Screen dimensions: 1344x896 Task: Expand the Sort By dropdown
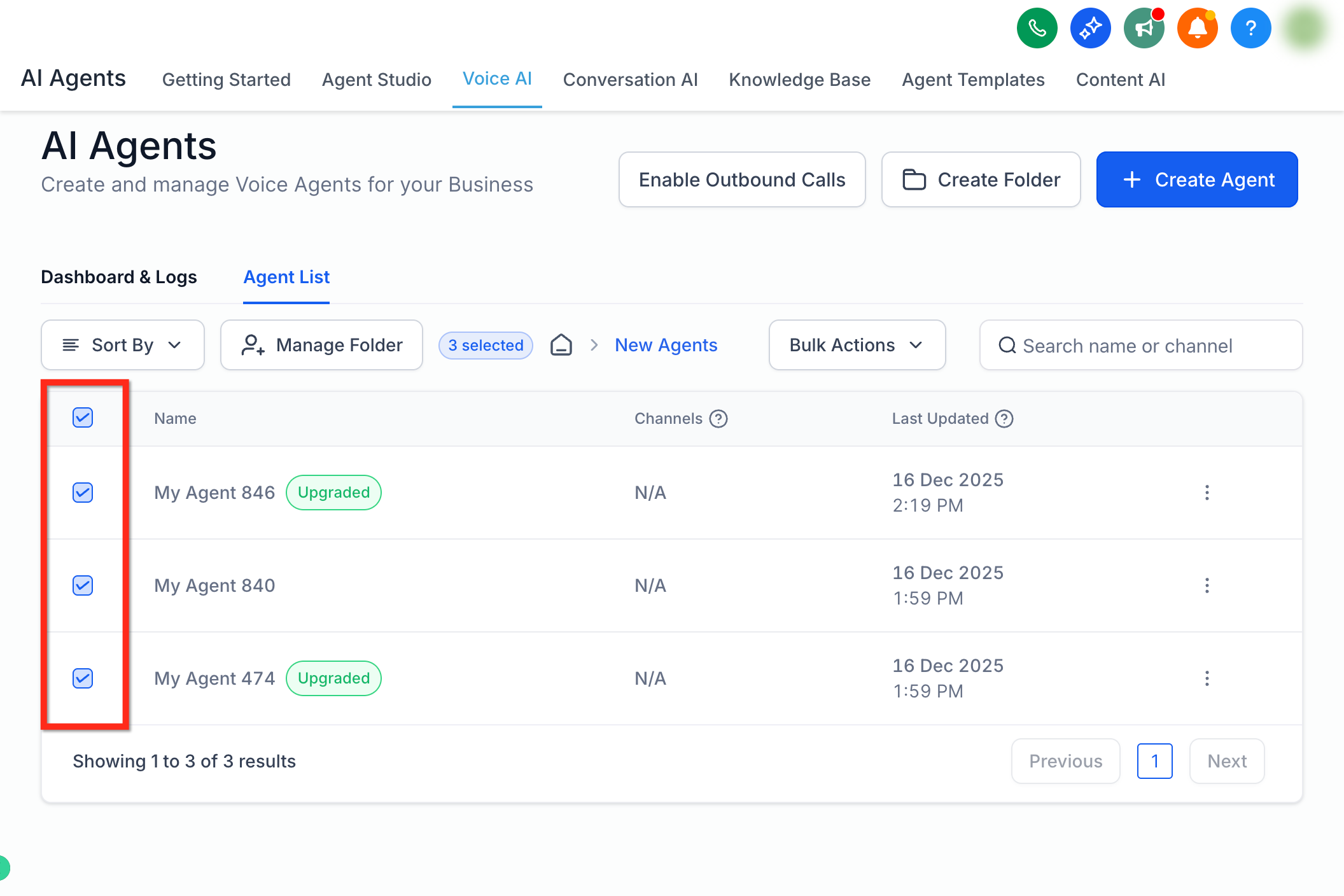(x=123, y=345)
